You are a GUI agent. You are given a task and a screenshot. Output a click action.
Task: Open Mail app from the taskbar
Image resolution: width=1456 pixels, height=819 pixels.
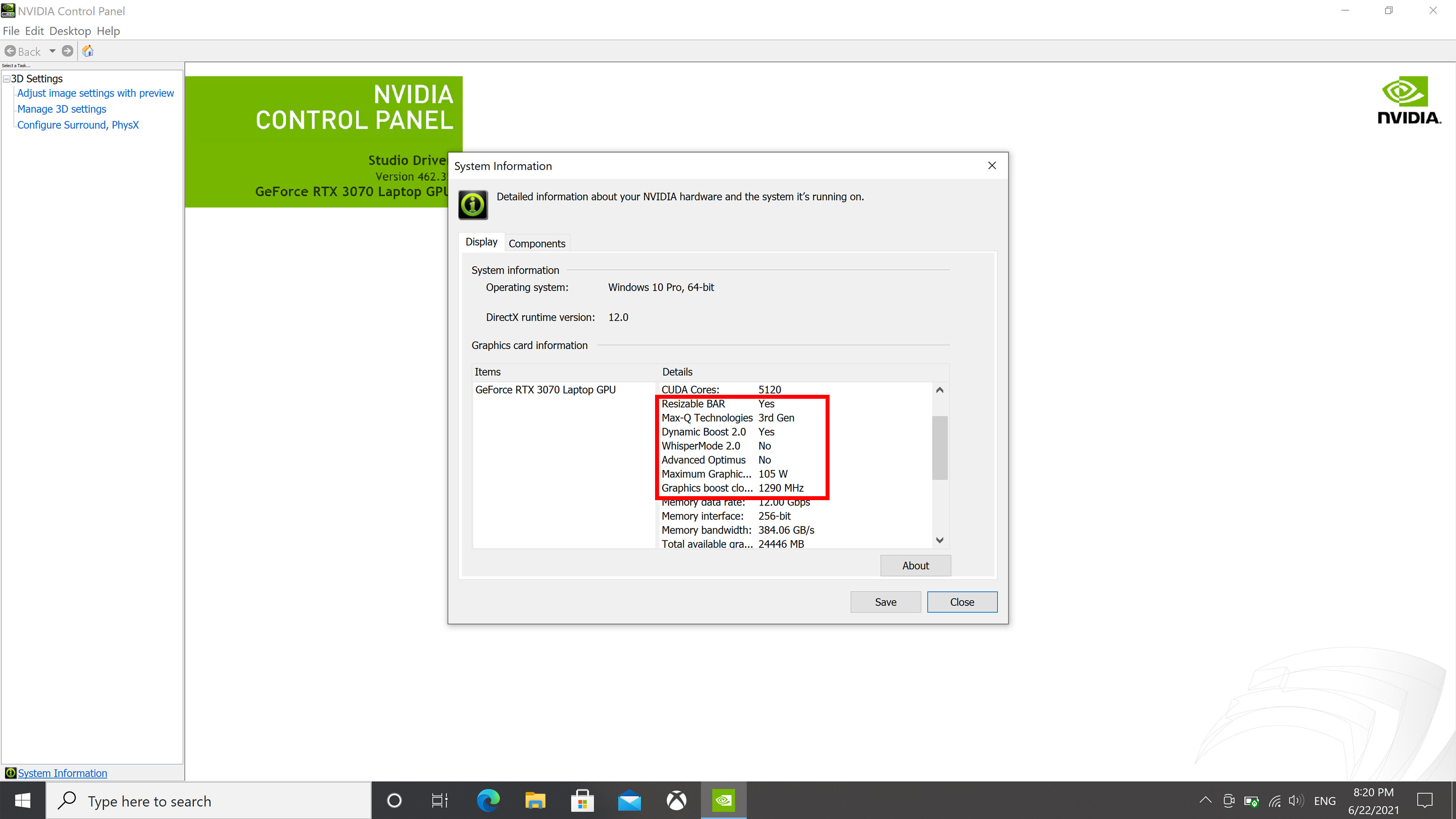pos(629,801)
